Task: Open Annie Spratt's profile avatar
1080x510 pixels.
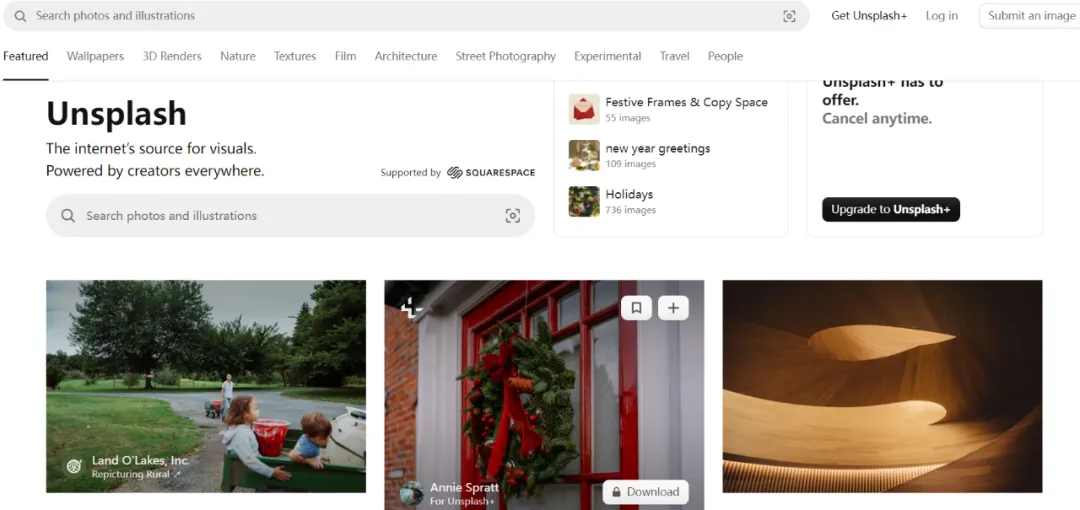Action: pos(412,493)
